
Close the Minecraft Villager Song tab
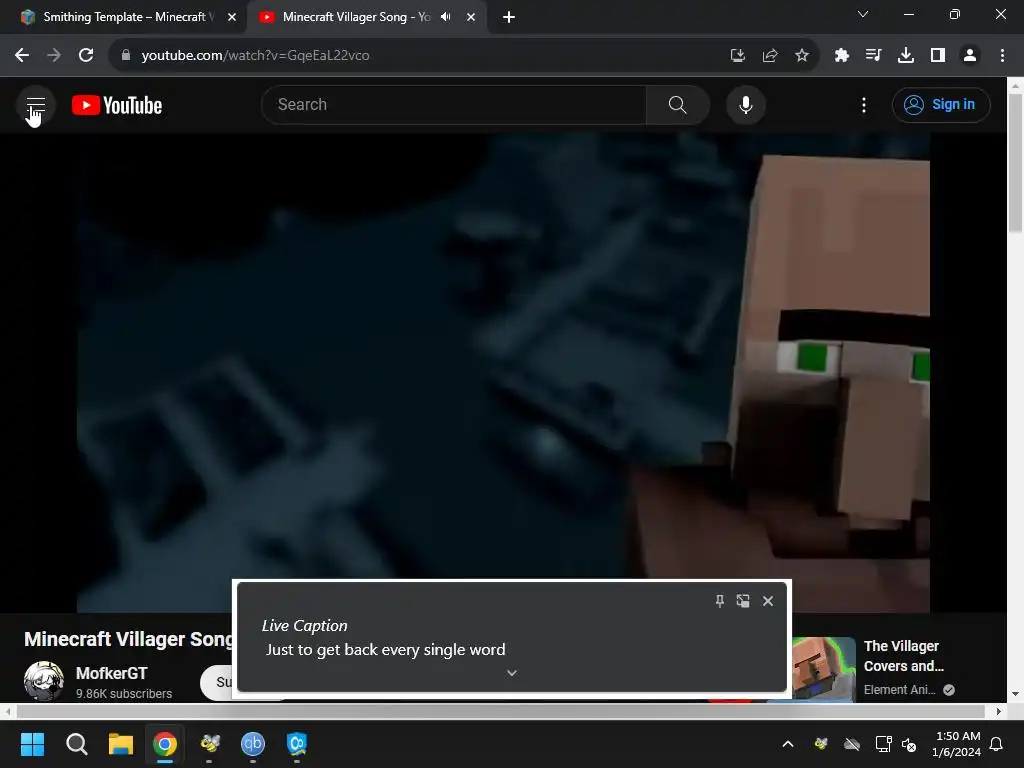point(470,17)
